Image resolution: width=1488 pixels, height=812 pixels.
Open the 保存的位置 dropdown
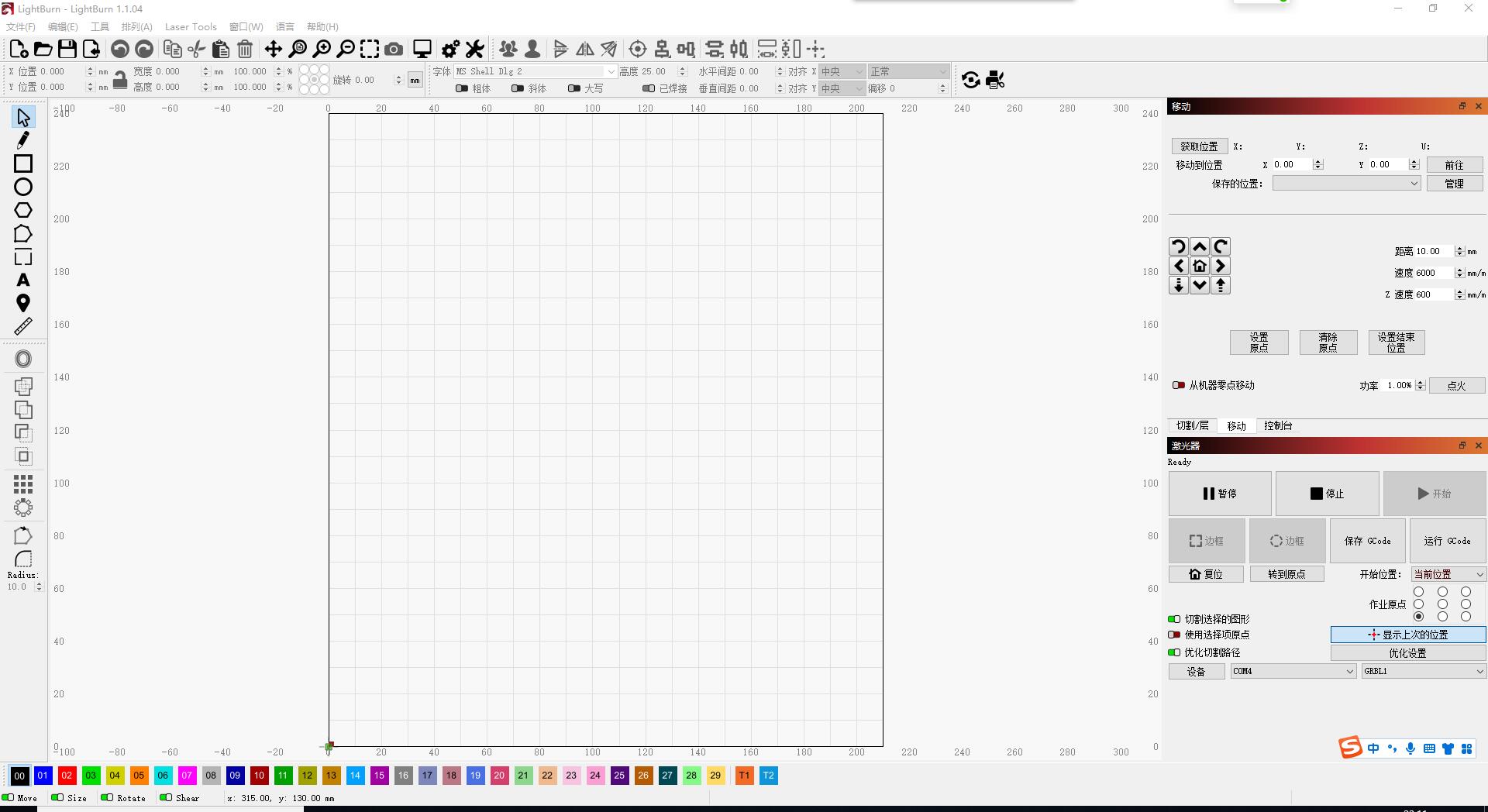pos(1346,184)
